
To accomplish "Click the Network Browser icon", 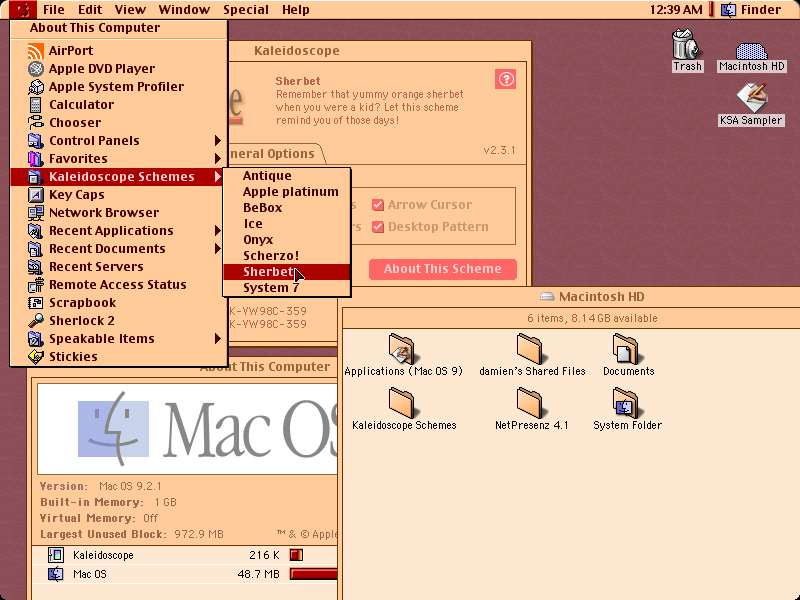I will point(35,213).
